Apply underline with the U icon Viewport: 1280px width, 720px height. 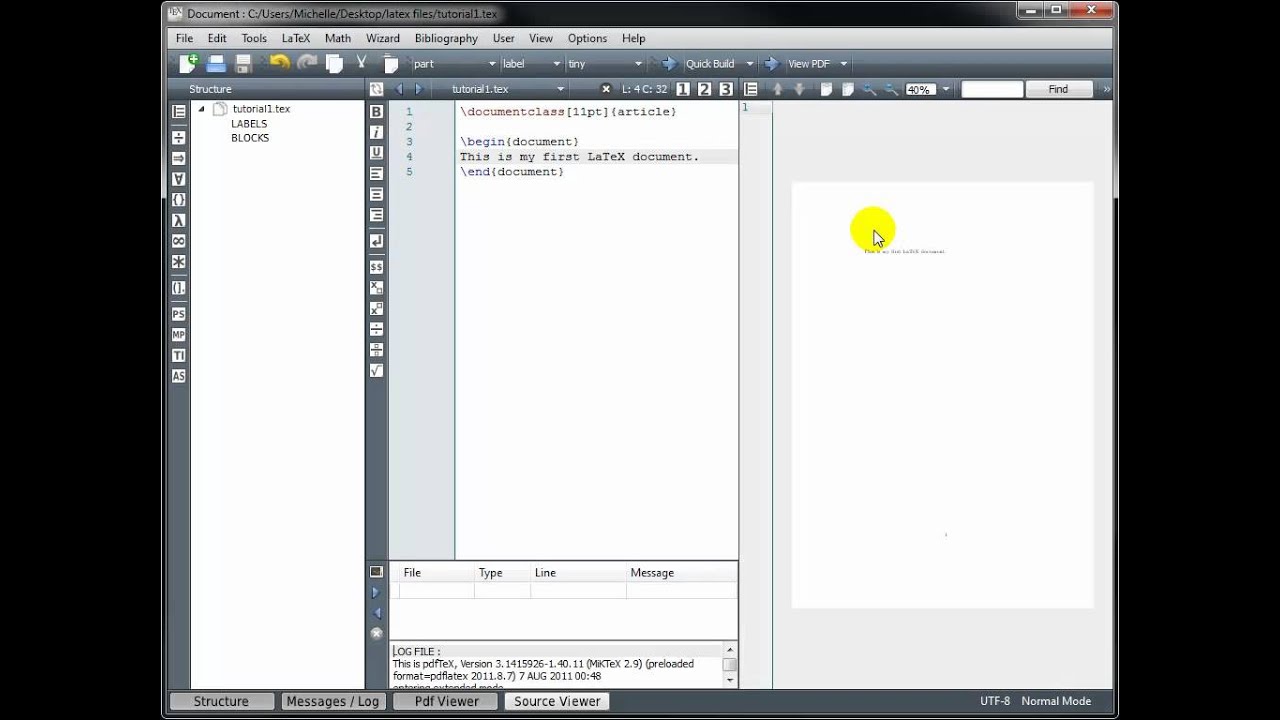376,153
